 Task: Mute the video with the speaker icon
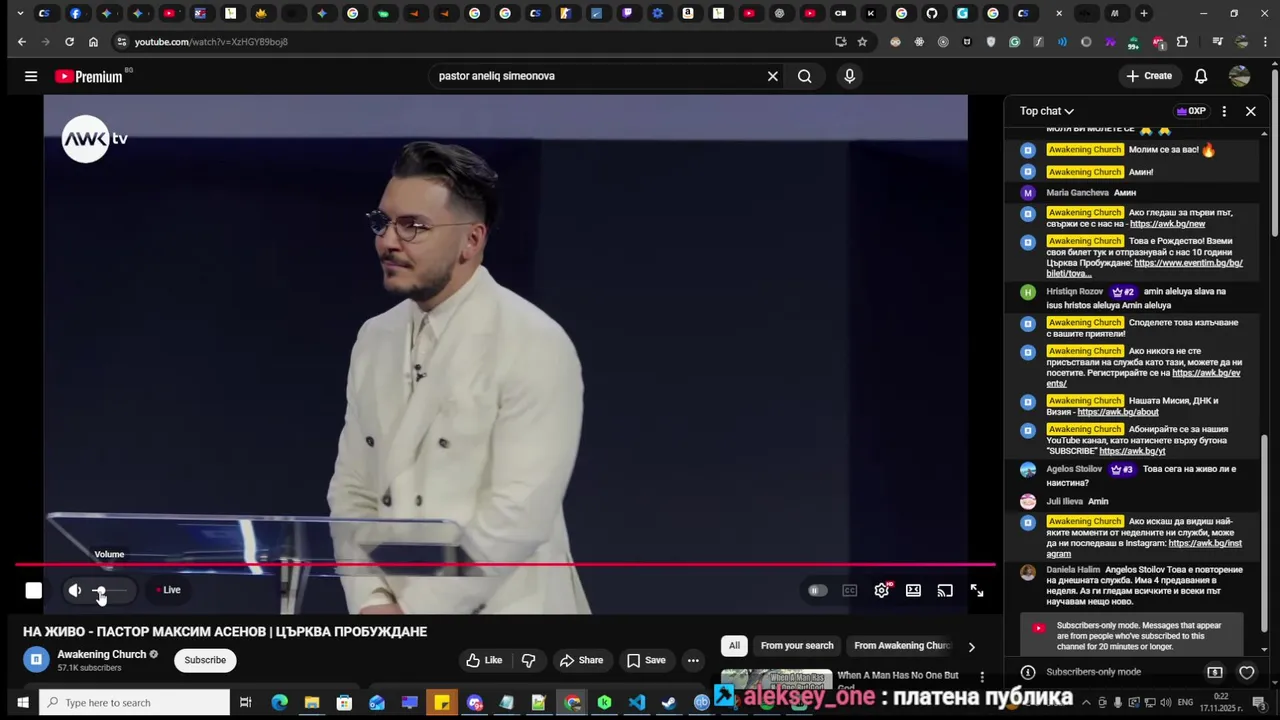(x=75, y=590)
